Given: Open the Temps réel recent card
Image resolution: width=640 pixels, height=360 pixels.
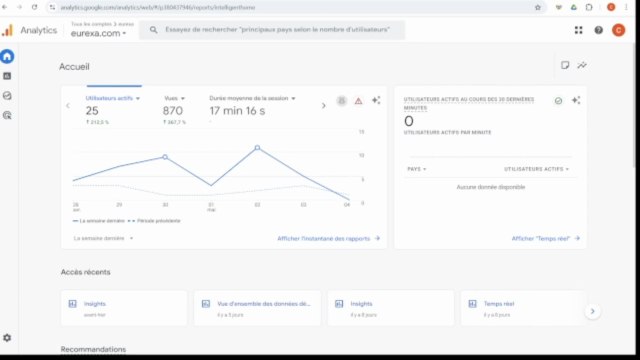Looking at the screenshot, I should 524,308.
